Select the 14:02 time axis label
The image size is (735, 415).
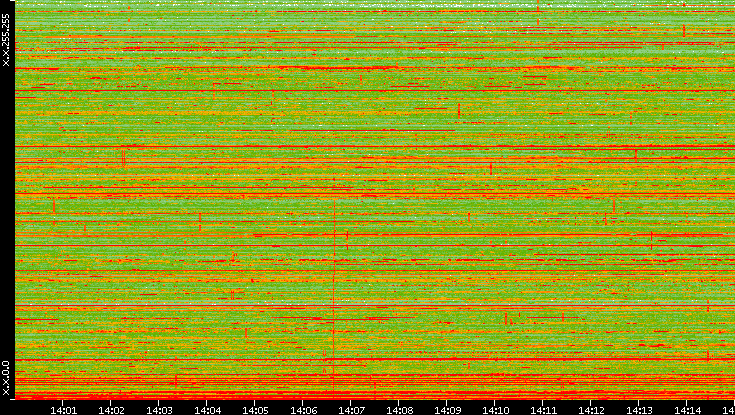(111, 410)
